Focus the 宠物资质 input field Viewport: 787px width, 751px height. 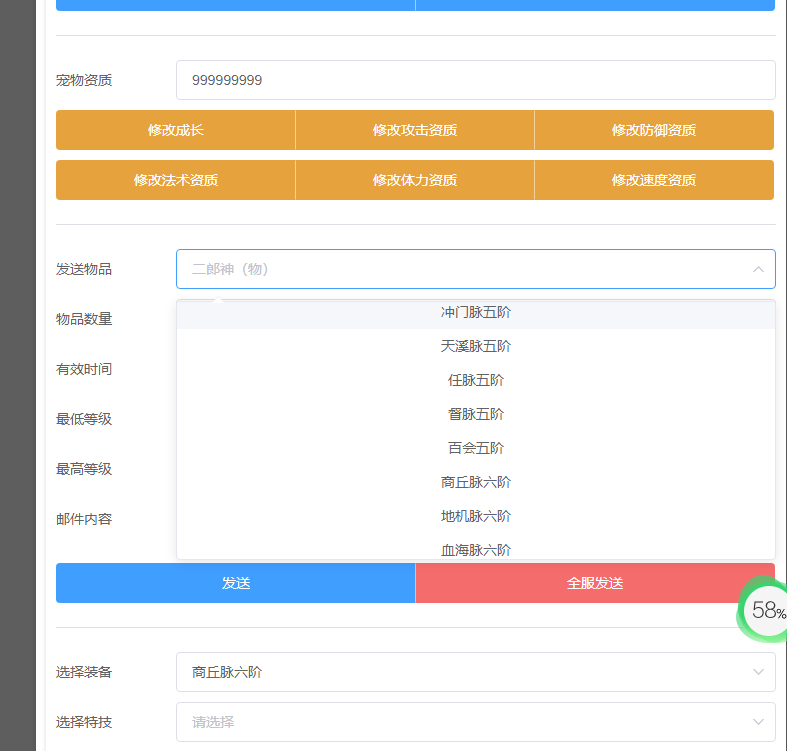click(475, 80)
